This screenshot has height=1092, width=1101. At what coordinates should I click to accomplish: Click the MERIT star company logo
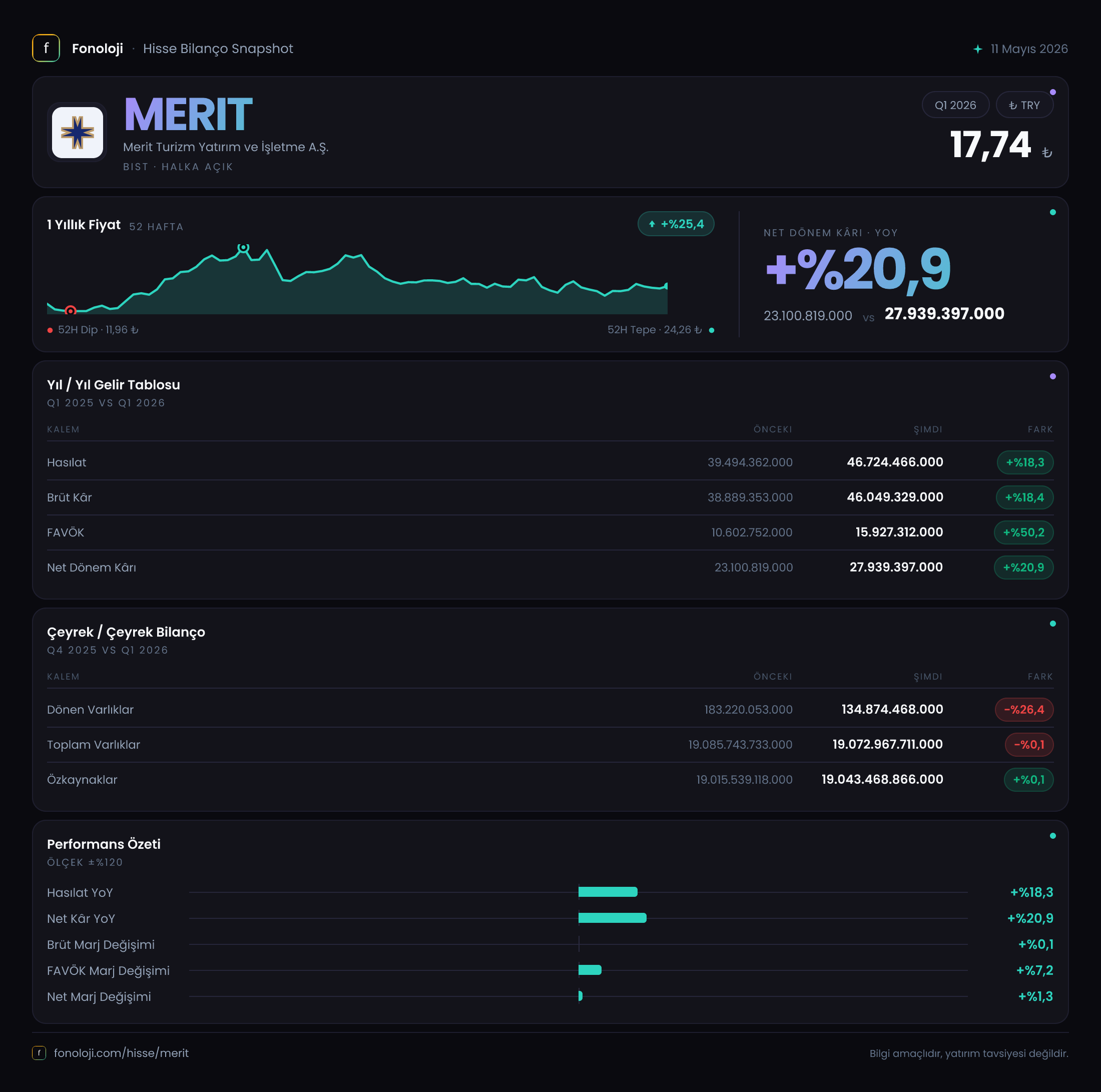tap(78, 132)
